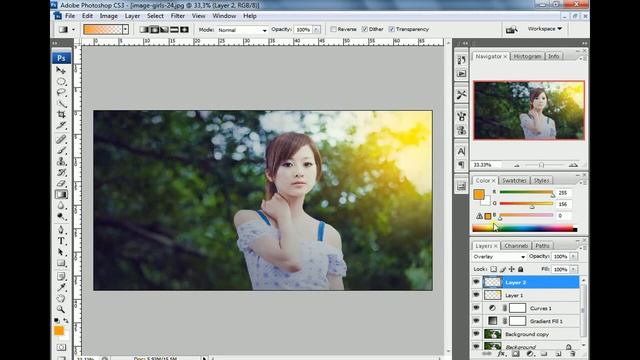Toggle the Dither checkbox
Screen dimensions: 640x360
click(364, 29)
